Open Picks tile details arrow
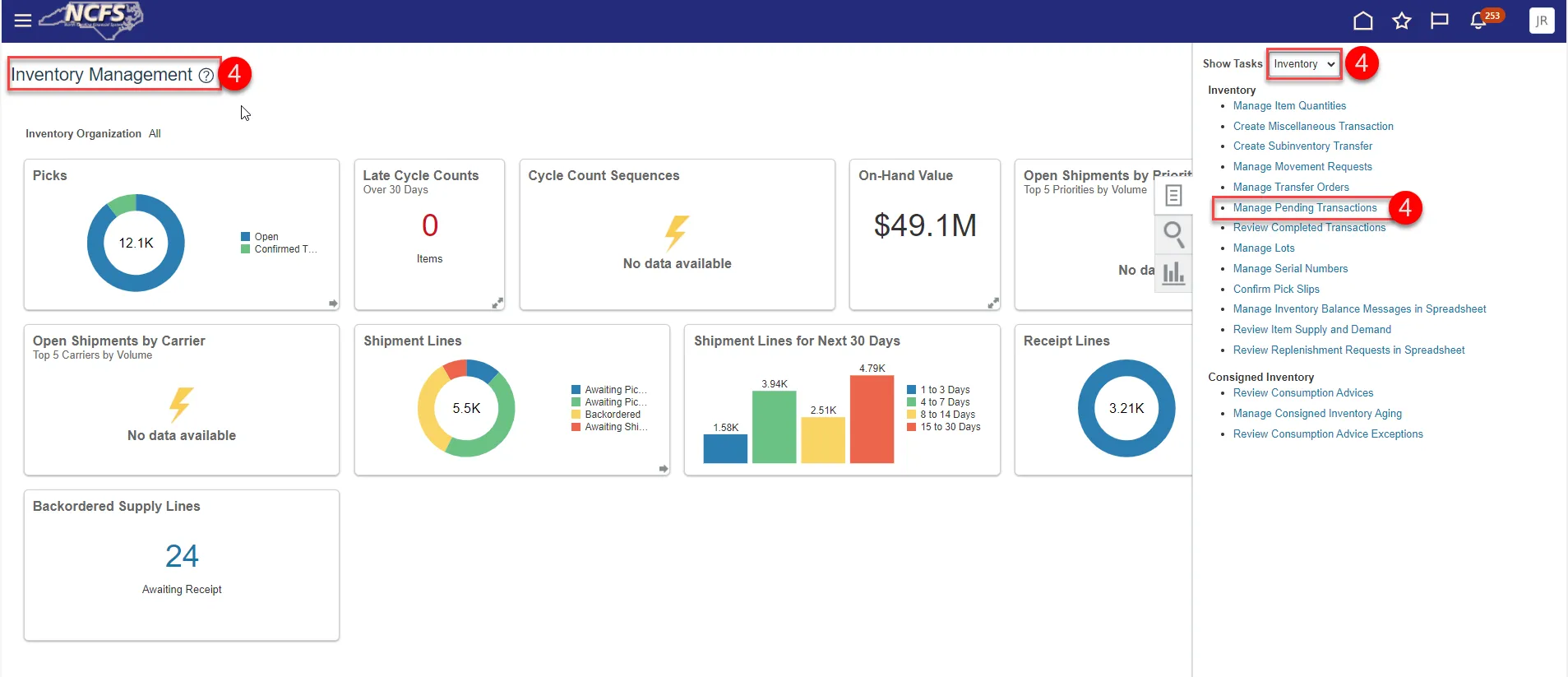The width and height of the screenshot is (1568, 677). [x=333, y=304]
